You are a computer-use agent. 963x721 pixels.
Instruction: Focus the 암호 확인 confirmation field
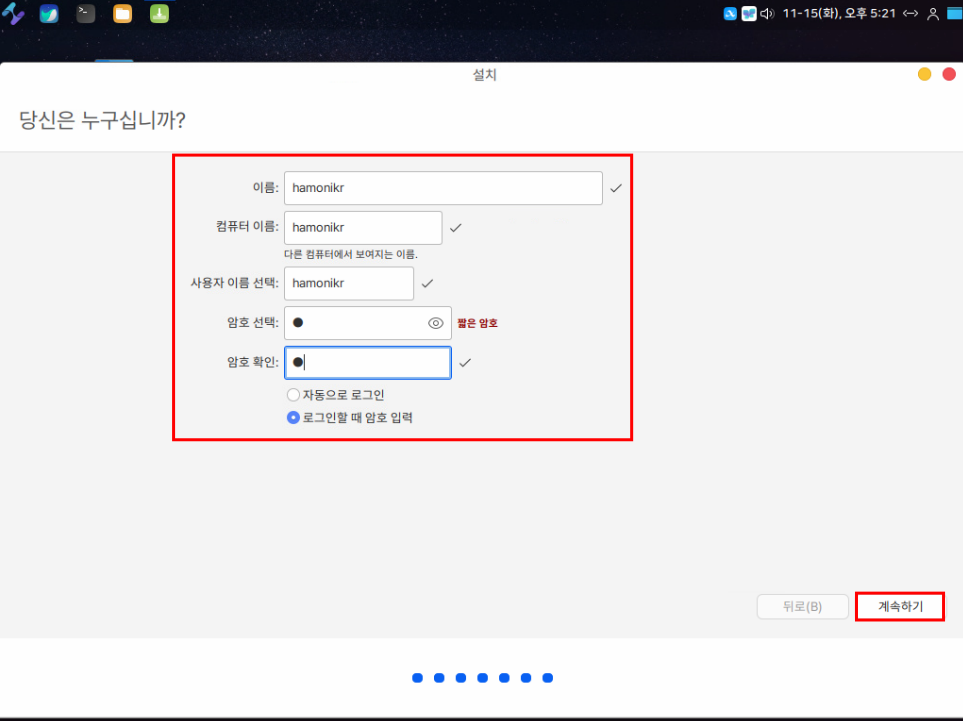[x=367, y=362]
